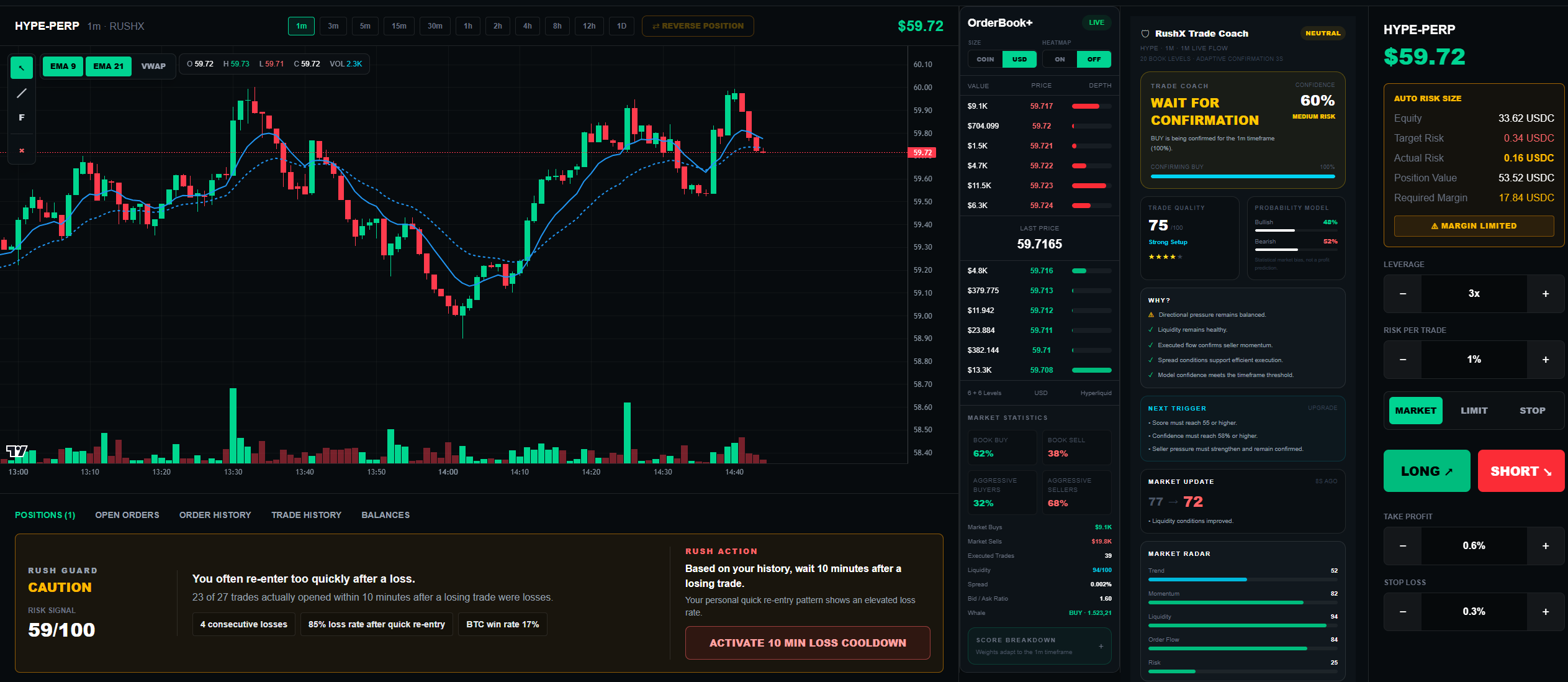The height and width of the screenshot is (682, 1568).
Task: Turn heatmap OFF
Action: (x=1094, y=60)
